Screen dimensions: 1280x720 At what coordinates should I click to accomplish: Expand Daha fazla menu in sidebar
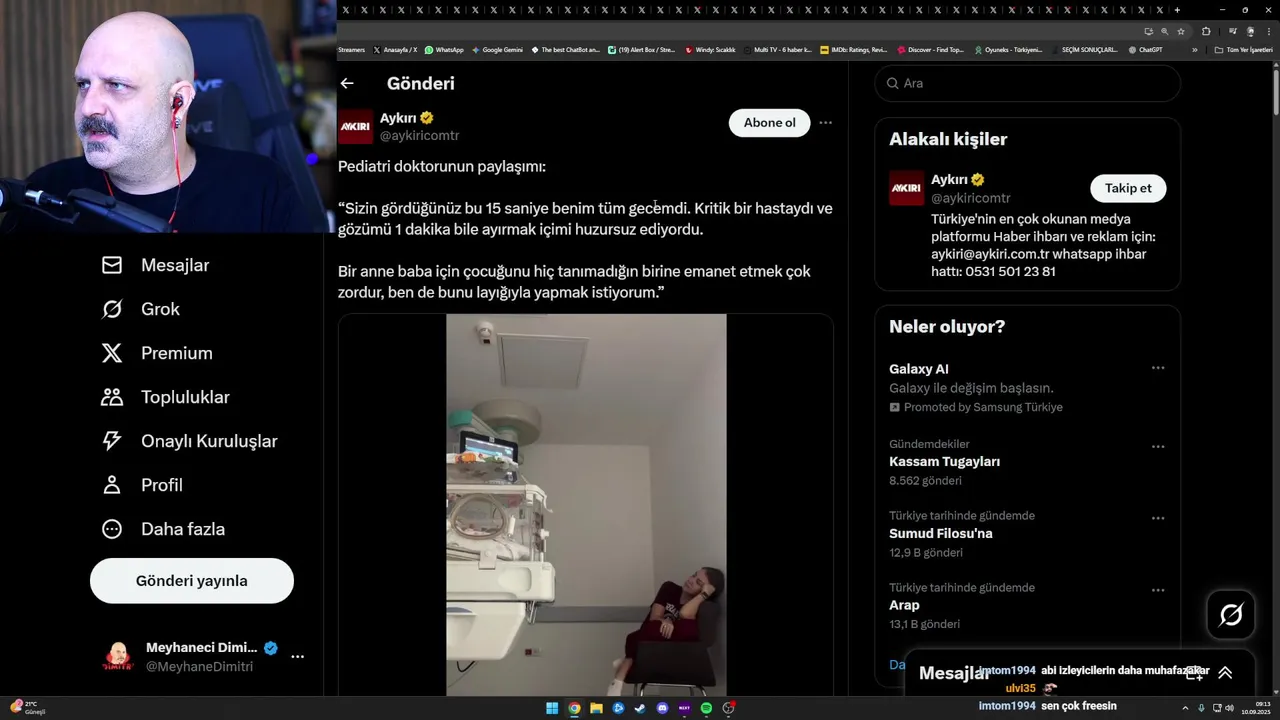point(164,529)
